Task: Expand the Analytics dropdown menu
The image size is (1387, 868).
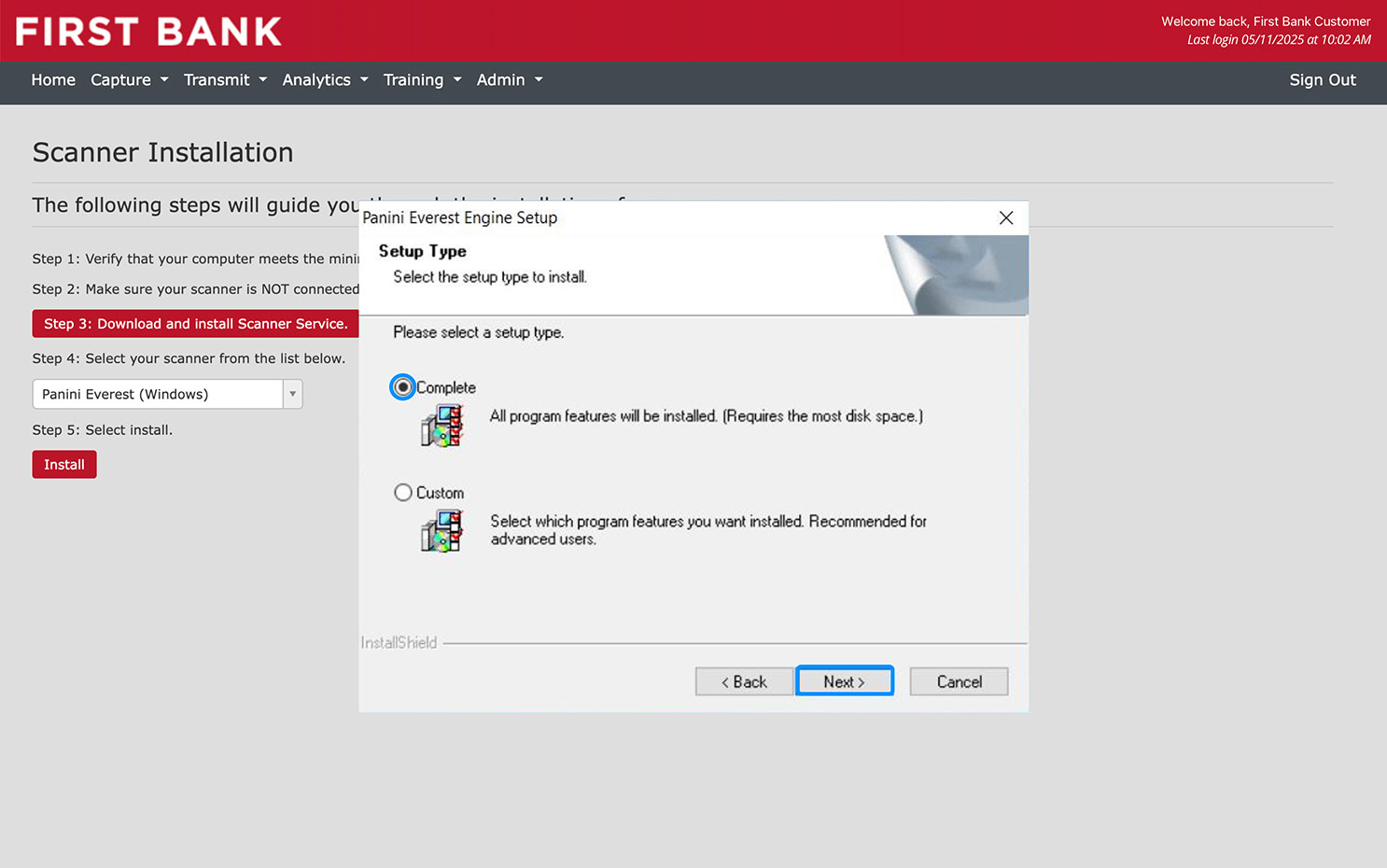Action: pos(325,80)
